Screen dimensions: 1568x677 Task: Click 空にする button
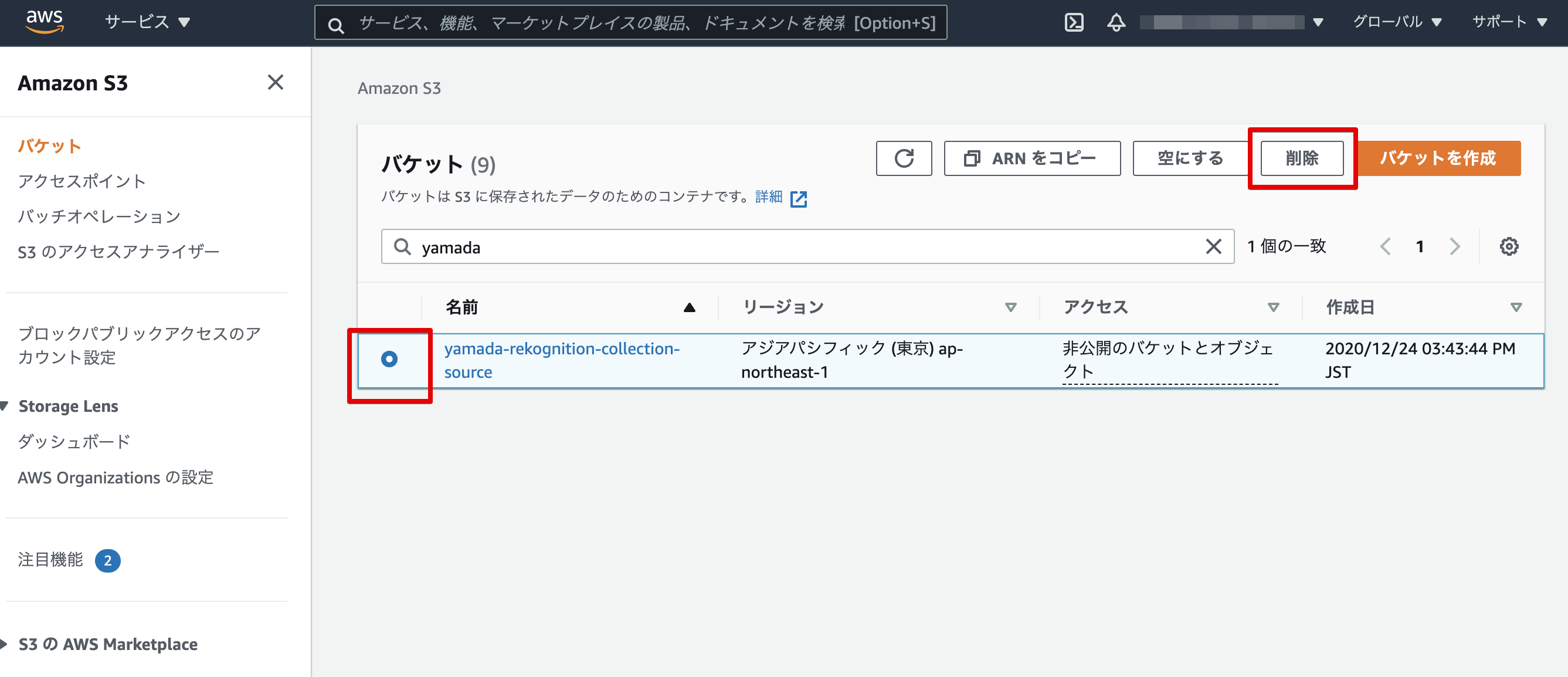(1190, 158)
